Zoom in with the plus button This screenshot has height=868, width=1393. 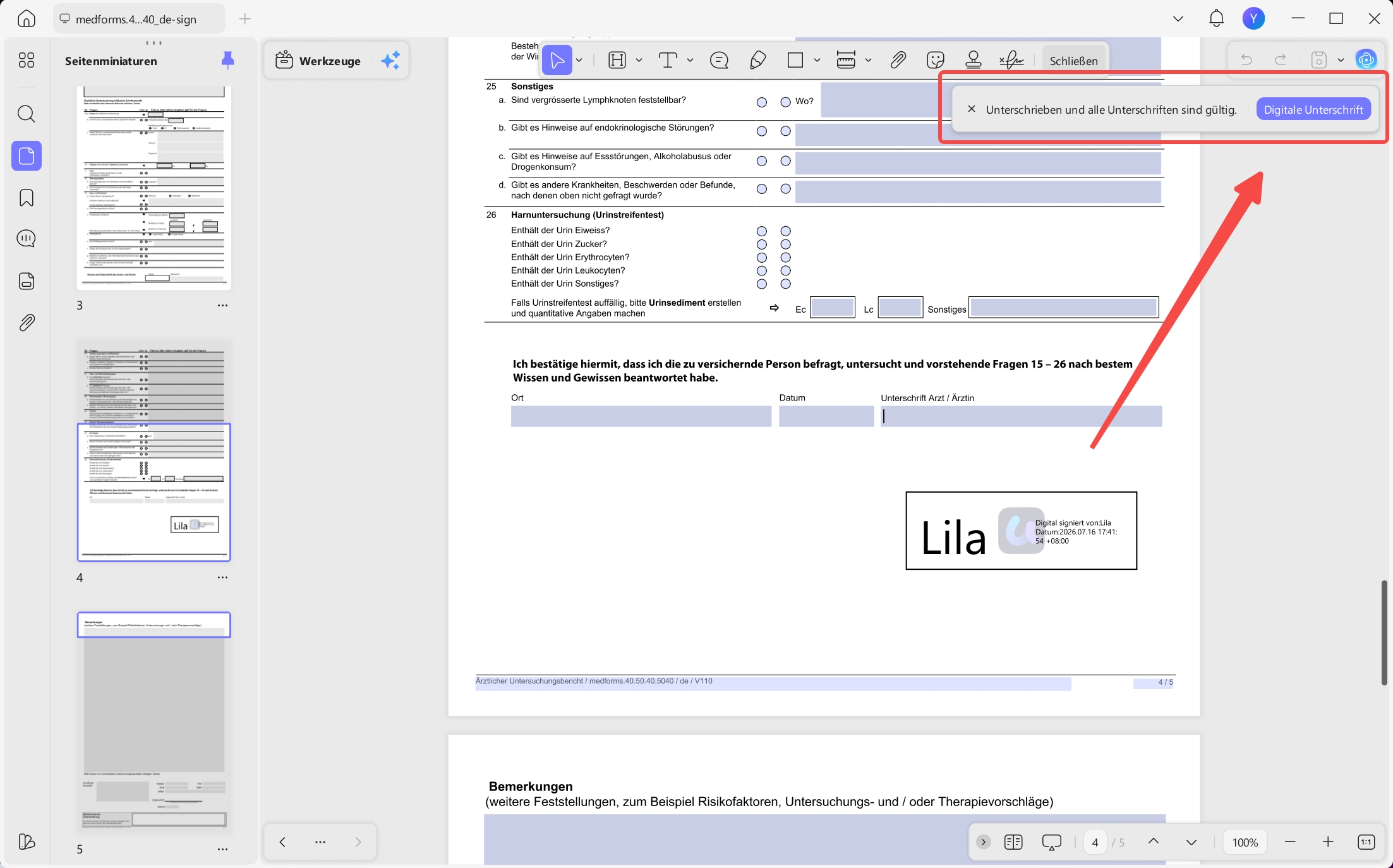click(x=1328, y=841)
